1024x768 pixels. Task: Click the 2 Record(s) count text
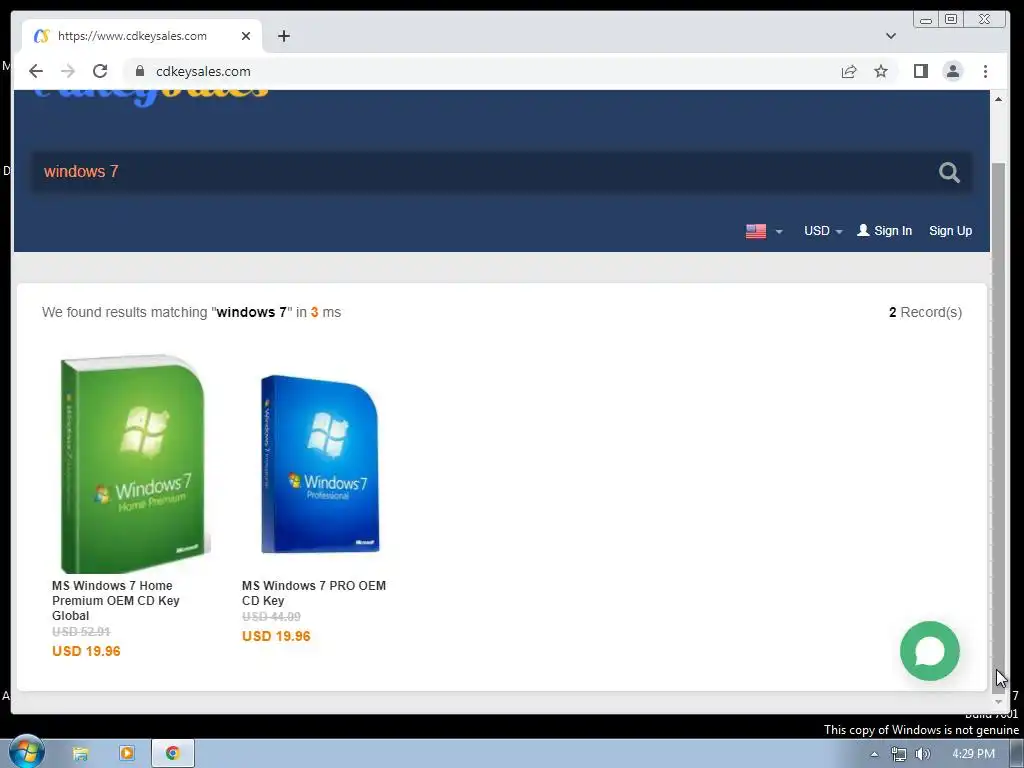pos(925,312)
